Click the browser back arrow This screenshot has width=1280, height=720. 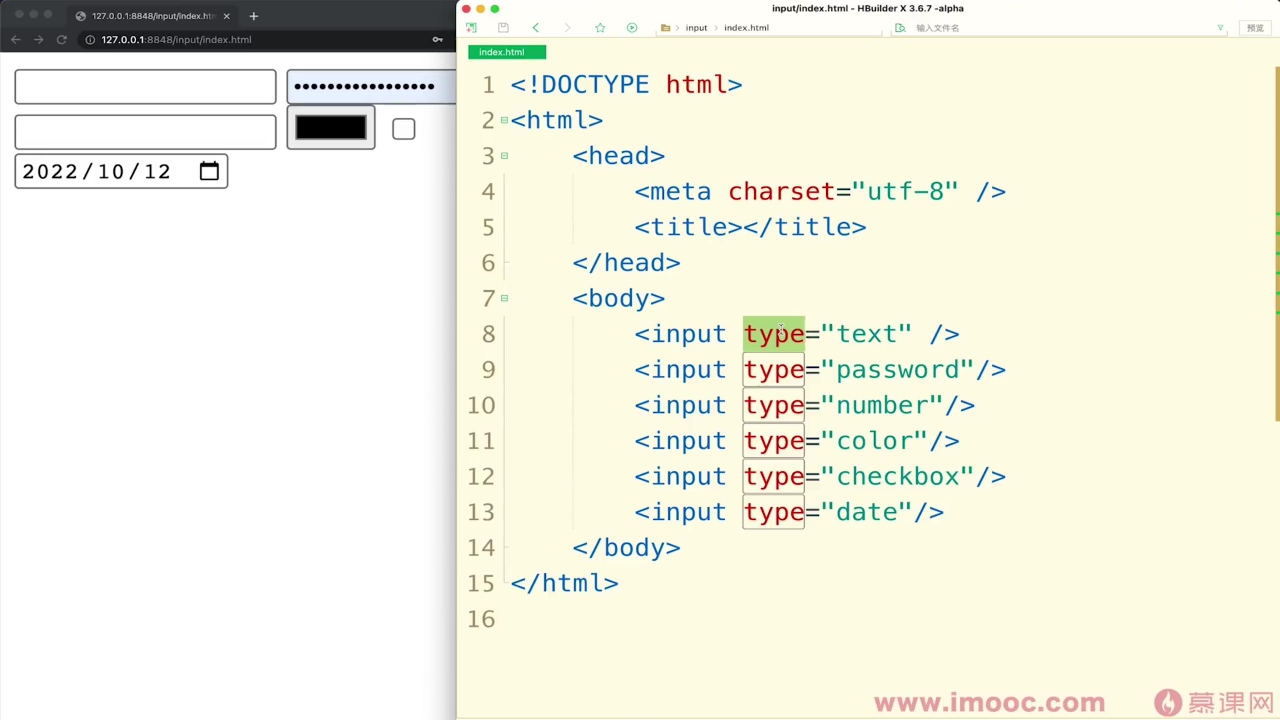coord(15,40)
